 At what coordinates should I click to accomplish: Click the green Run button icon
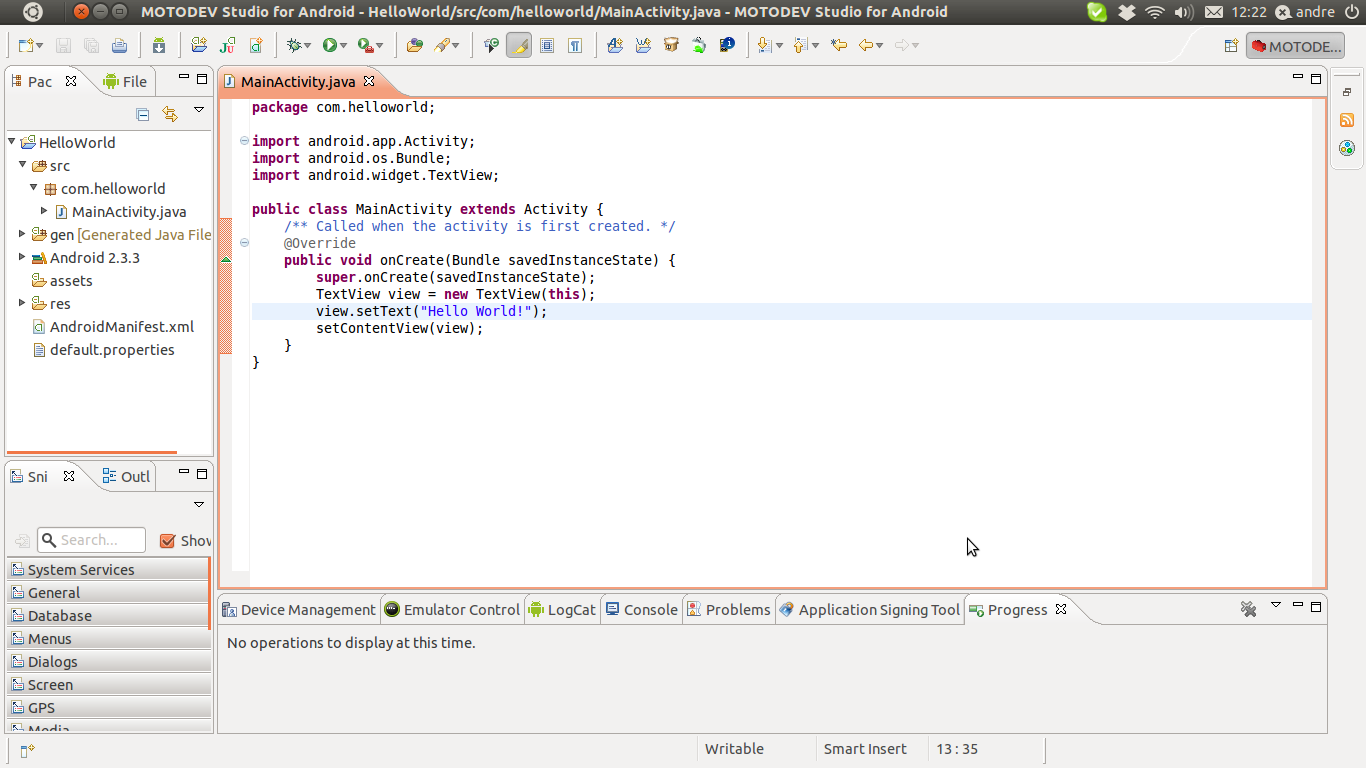point(329,45)
